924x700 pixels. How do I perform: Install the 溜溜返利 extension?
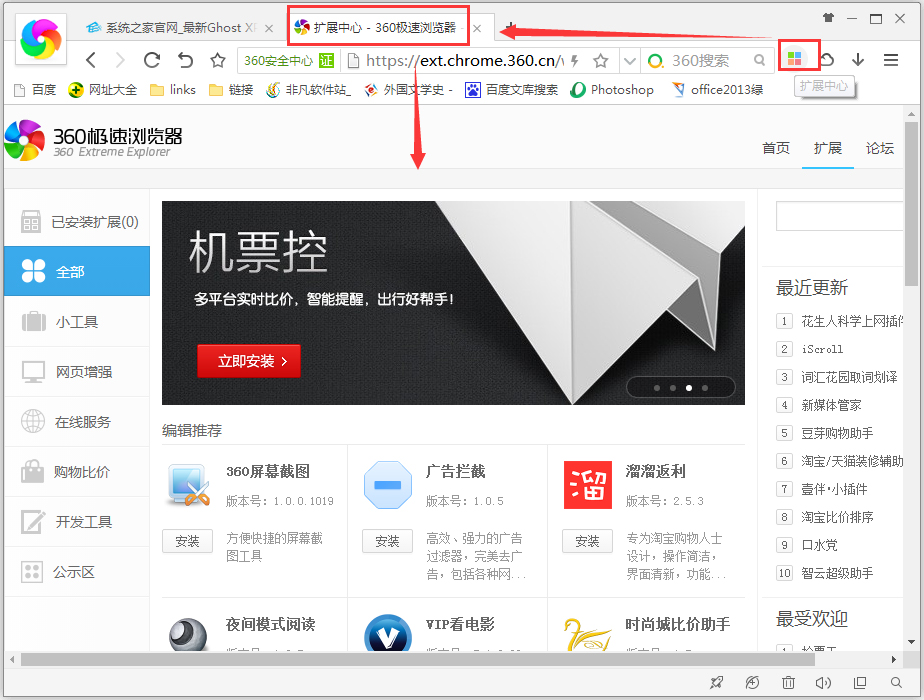pyautogui.click(x=587, y=541)
